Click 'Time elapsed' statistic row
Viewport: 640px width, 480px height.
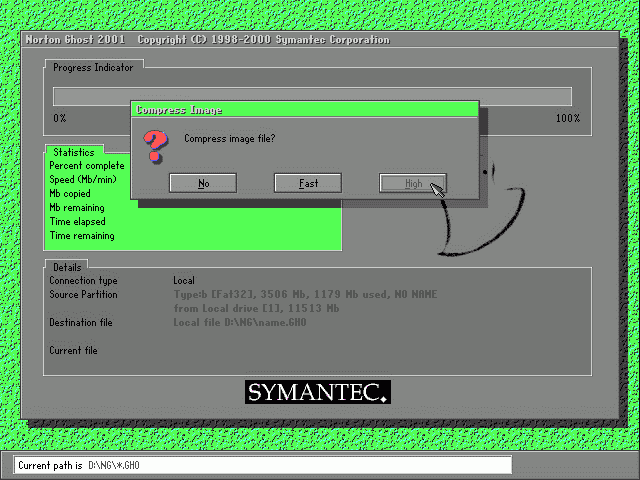pyautogui.click(x=78, y=221)
